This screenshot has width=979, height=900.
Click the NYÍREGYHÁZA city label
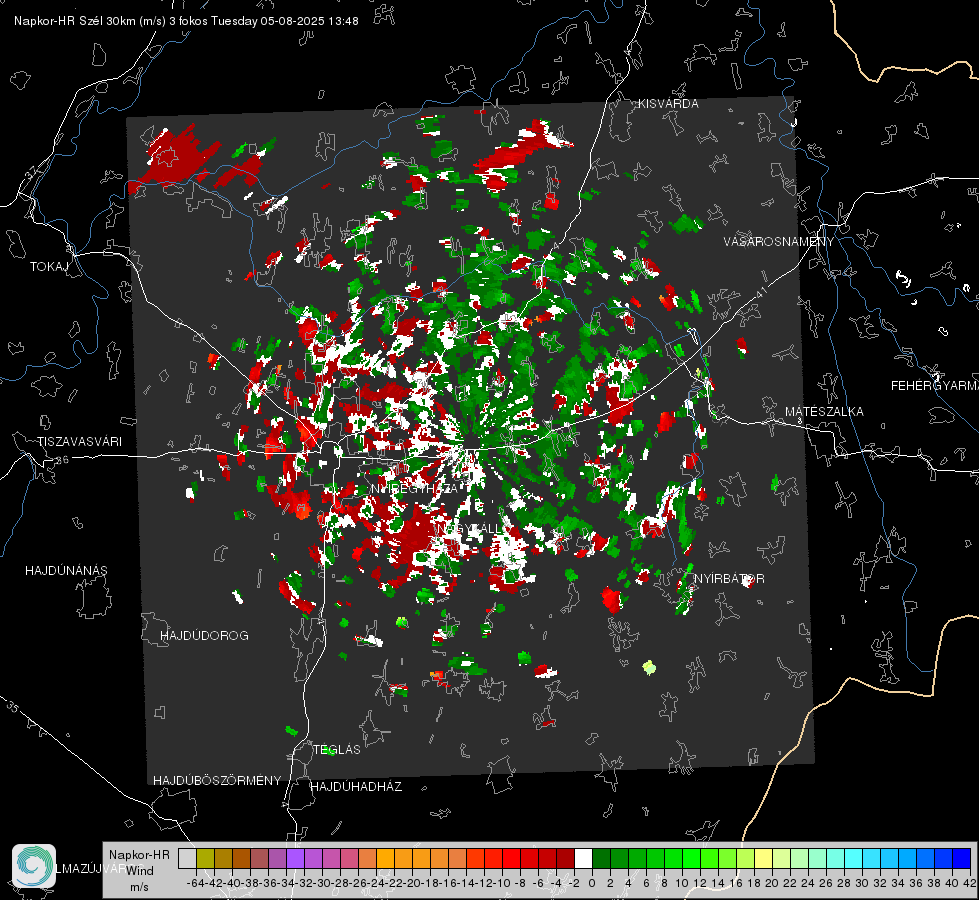(415, 488)
